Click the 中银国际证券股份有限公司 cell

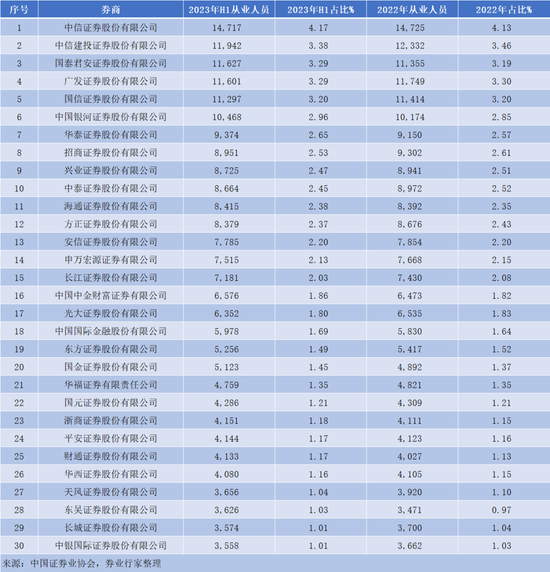click(x=111, y=546)
